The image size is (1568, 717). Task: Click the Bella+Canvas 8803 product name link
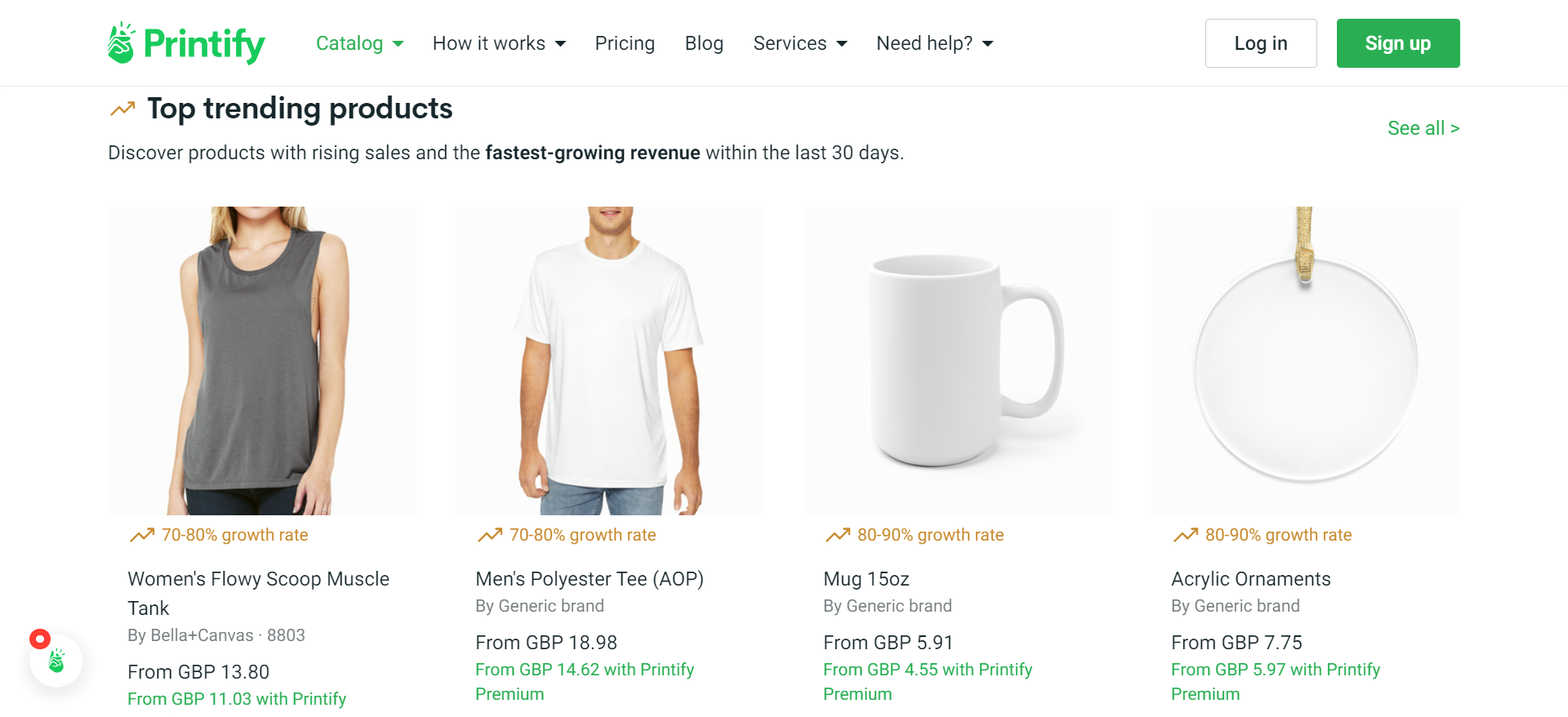pos(258,593)
